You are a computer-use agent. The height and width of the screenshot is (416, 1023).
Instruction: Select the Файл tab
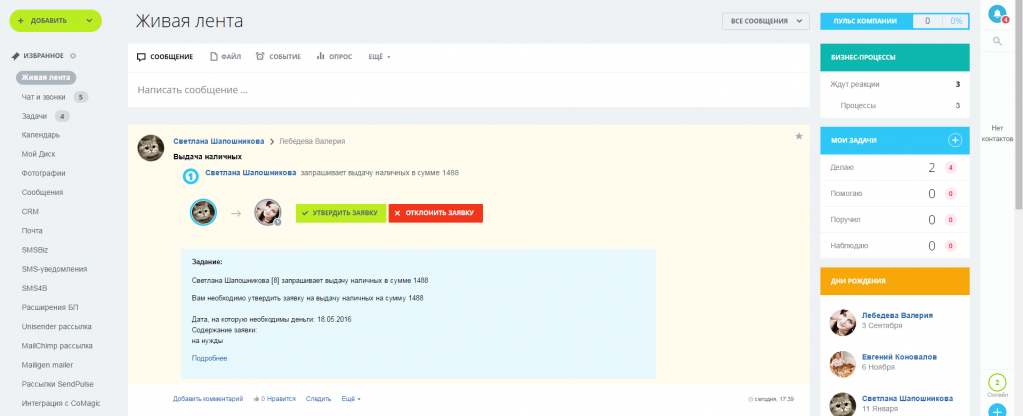(x=225, y=57)
